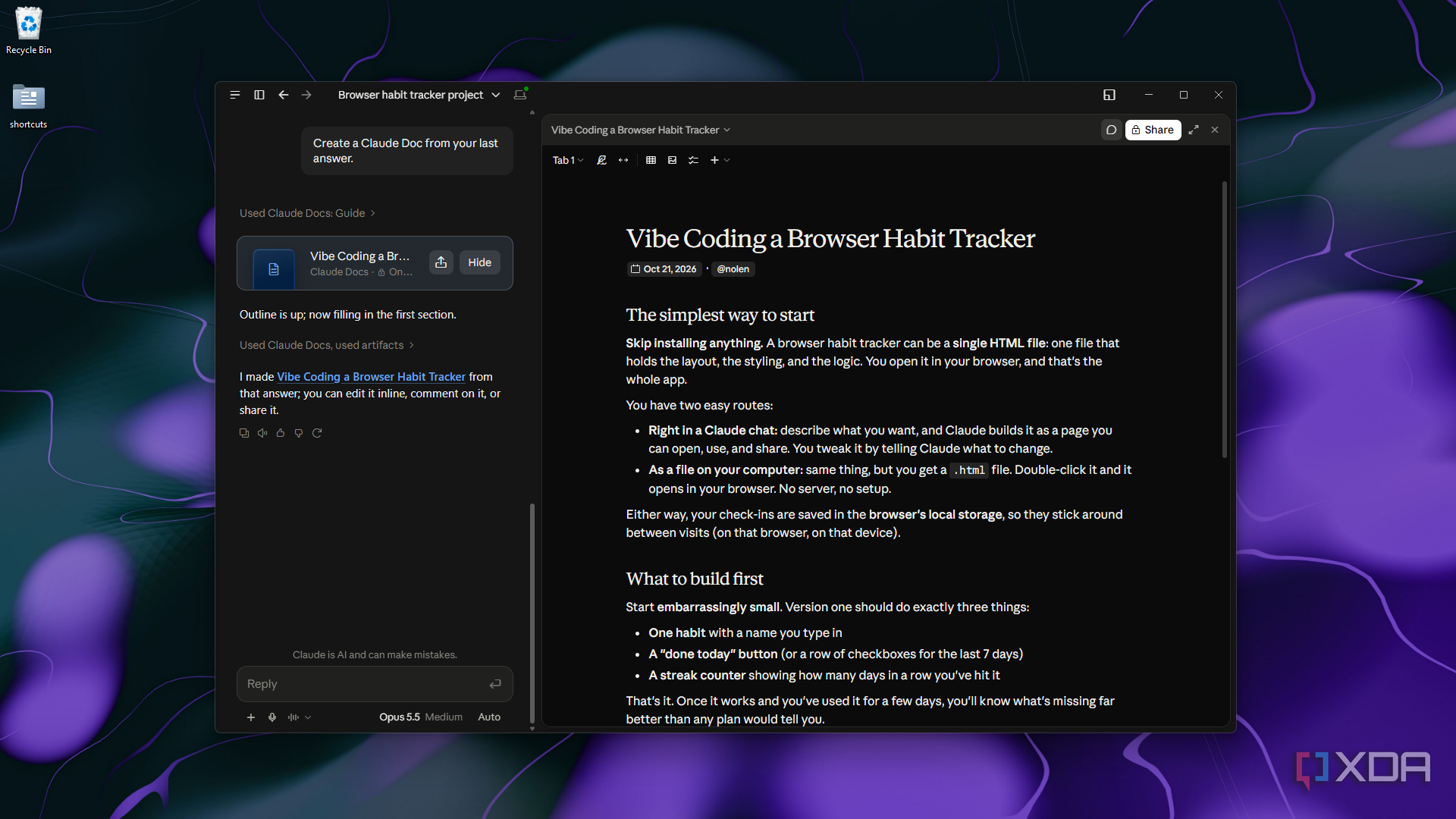Click the share icon on doc card
The width and height of the screenshot is (1456, 819).
[x=441, y=262]
